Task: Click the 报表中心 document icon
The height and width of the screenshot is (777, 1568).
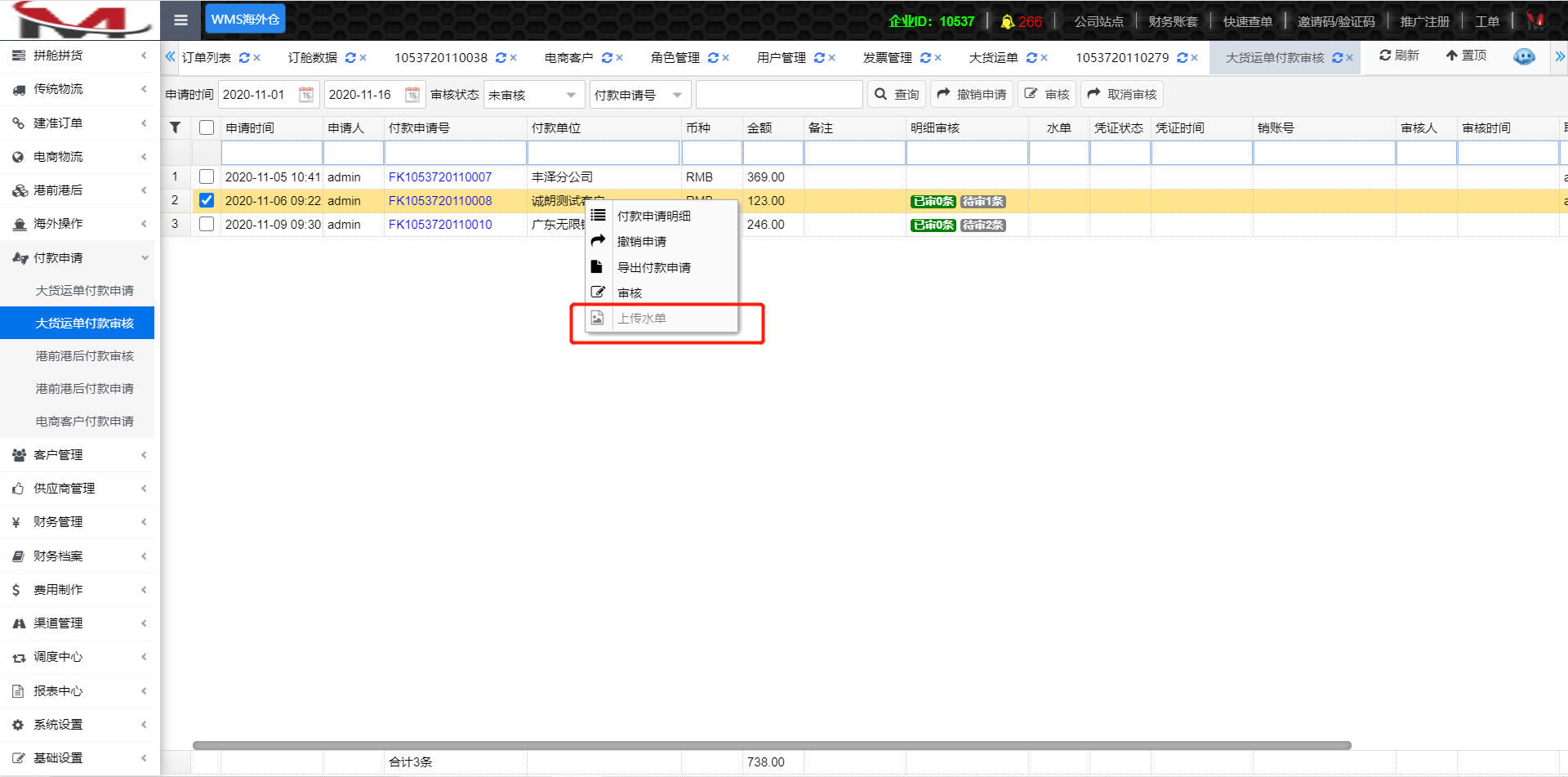Action: click(18, 691)
